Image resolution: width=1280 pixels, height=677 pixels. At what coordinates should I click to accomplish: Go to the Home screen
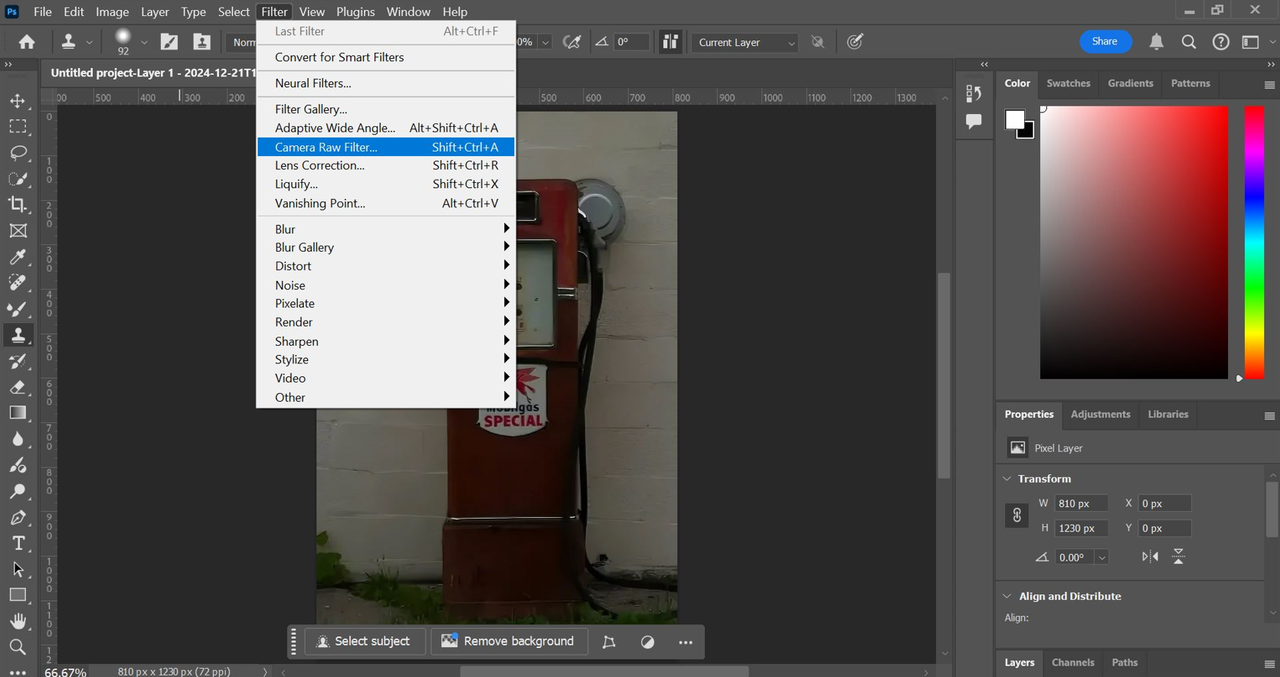pos(27,42)
